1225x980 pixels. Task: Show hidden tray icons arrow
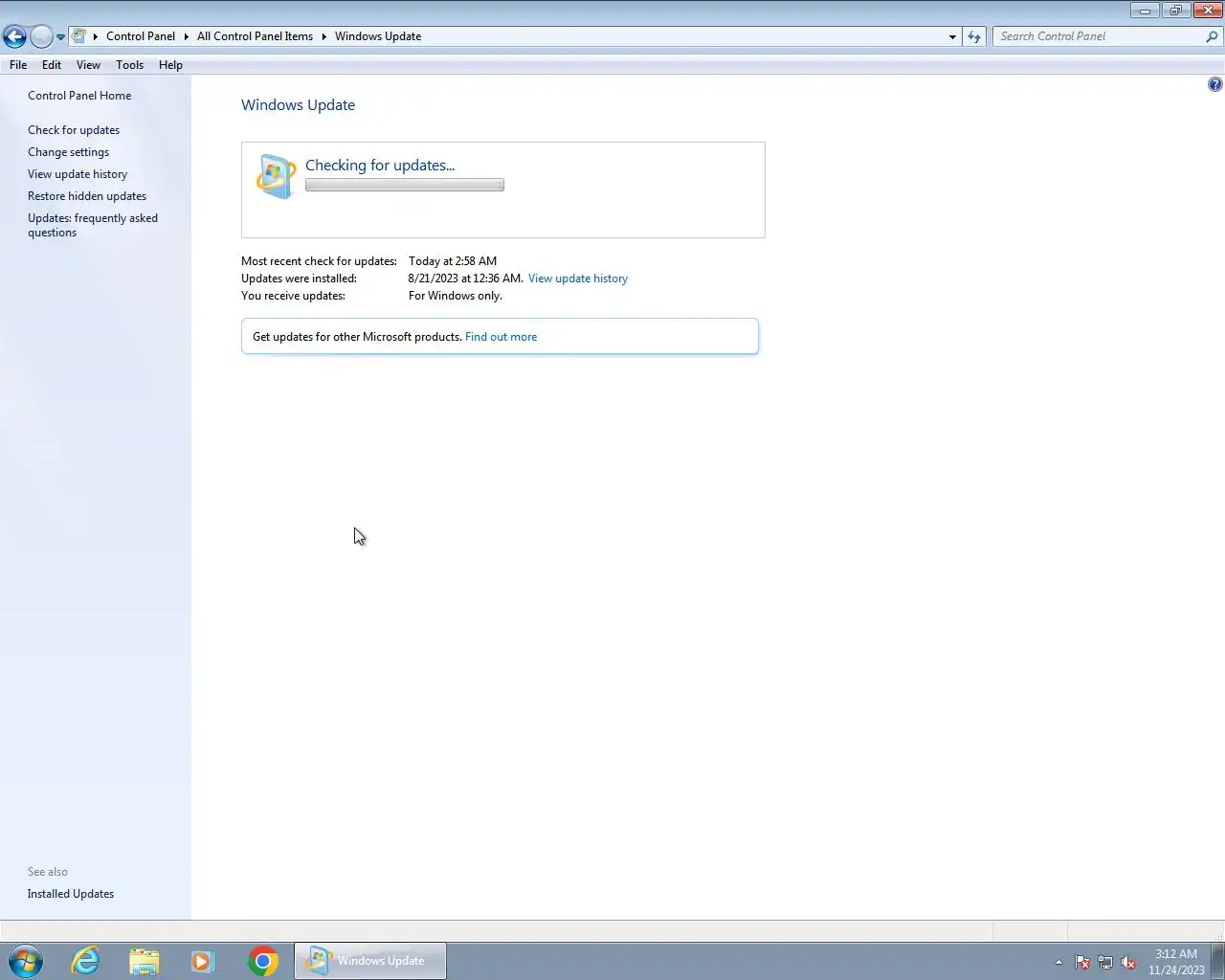pyautogui.click(x=1058, y=962)
